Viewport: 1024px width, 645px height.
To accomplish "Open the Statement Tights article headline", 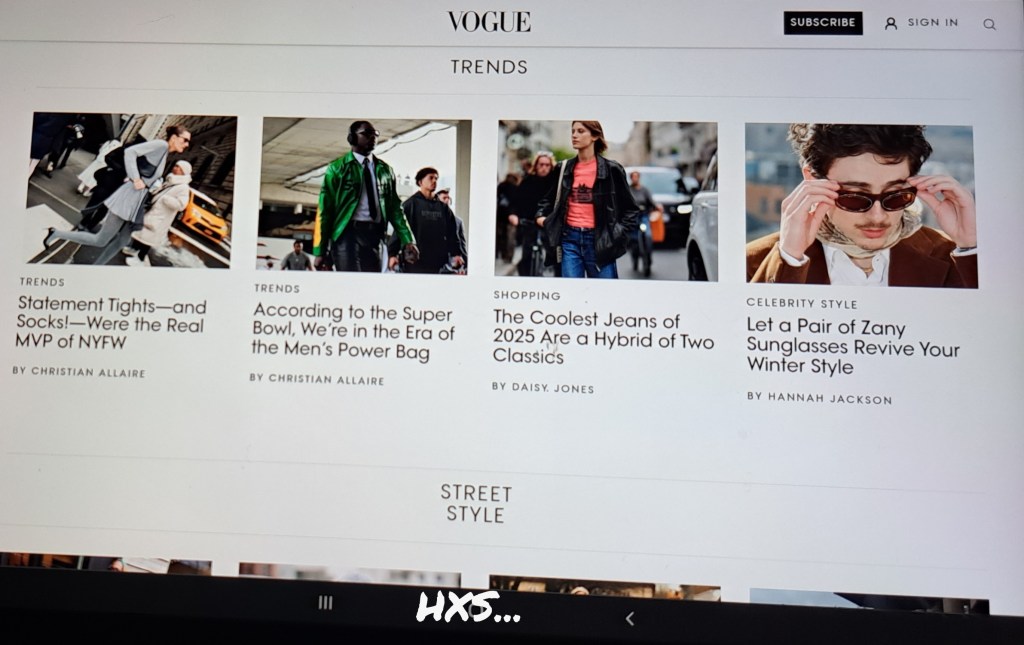I will [111, 322].
